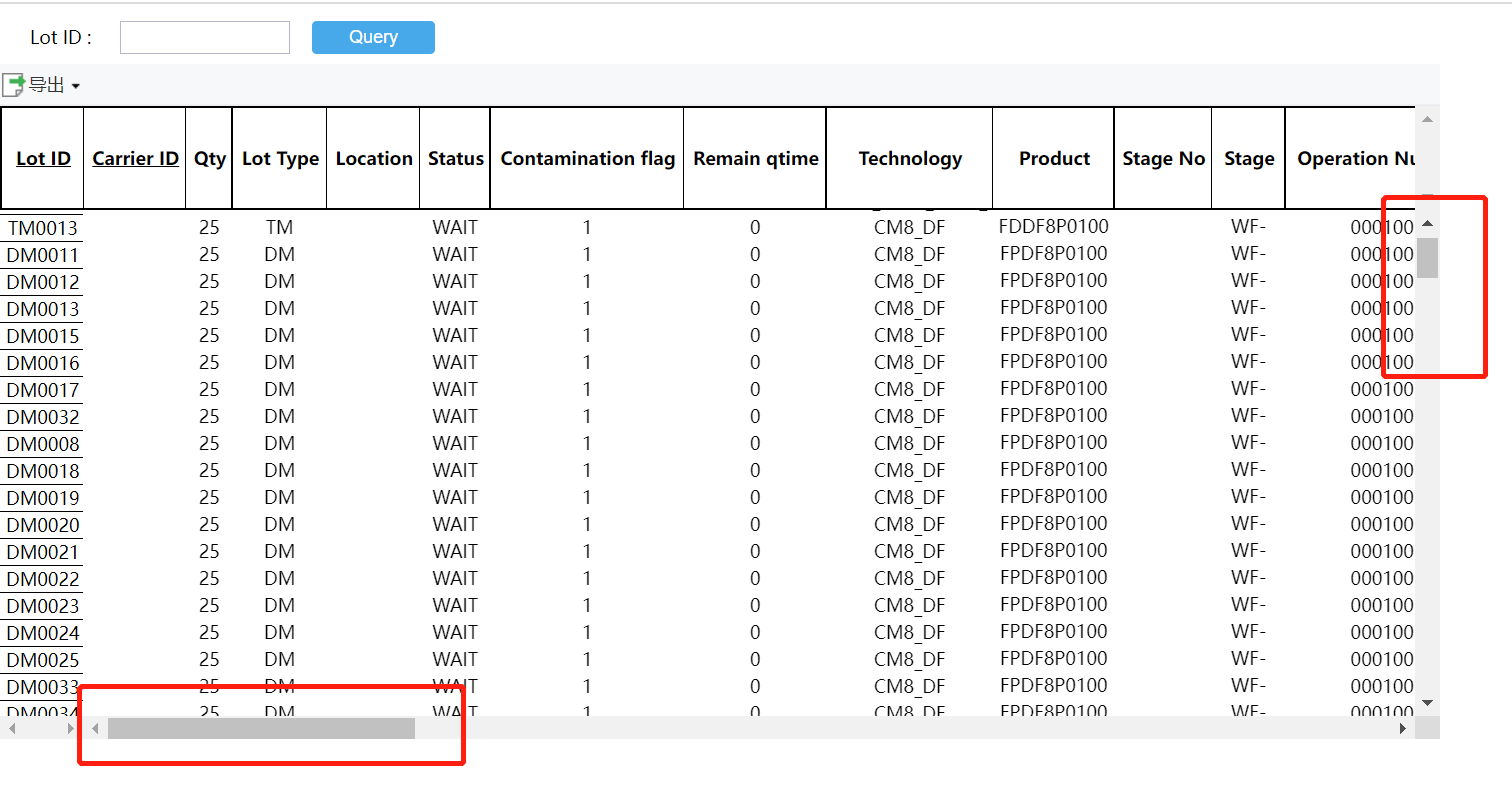Image resolution: width=1512 pixels, height=787 pixels.
Task: Open lot DM0013 link
Action: pyautogui.click(x=43, y=309)
